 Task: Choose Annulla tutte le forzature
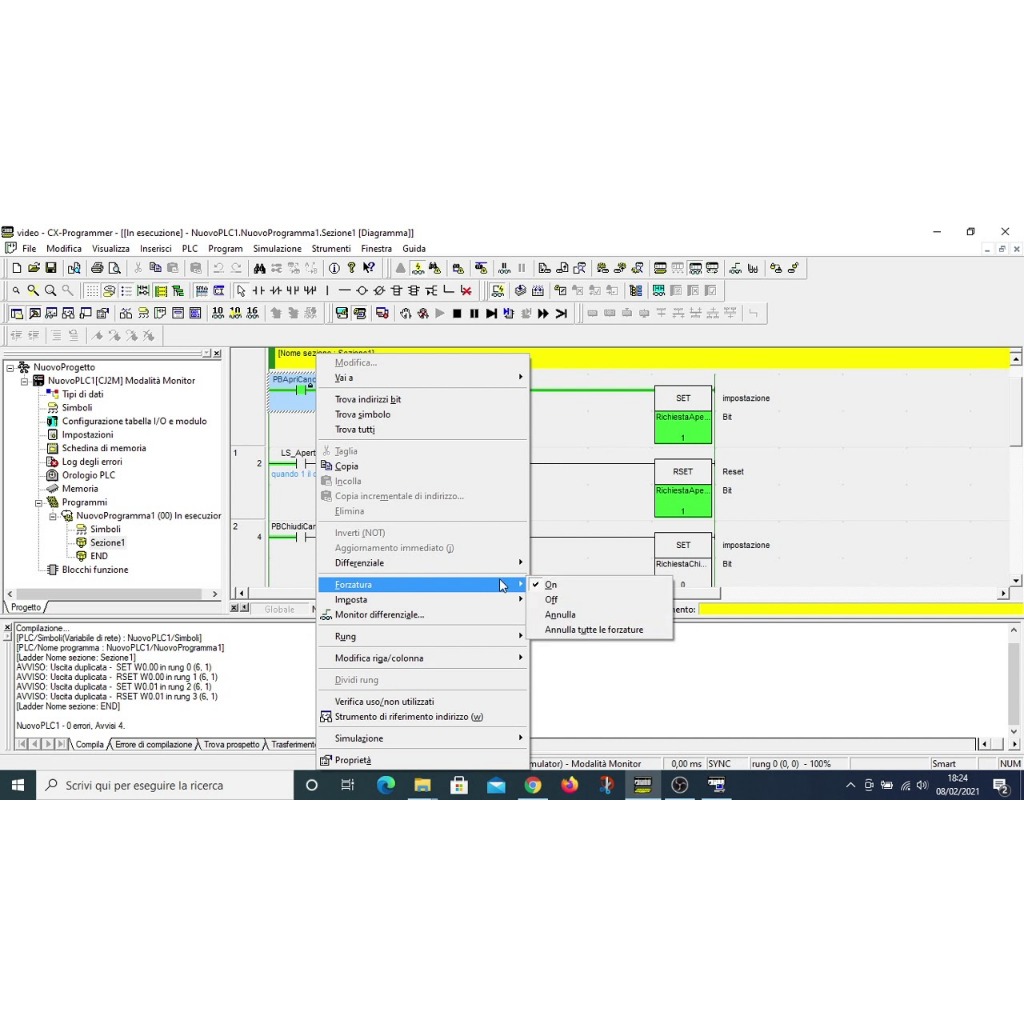click(x=601, y=630)
